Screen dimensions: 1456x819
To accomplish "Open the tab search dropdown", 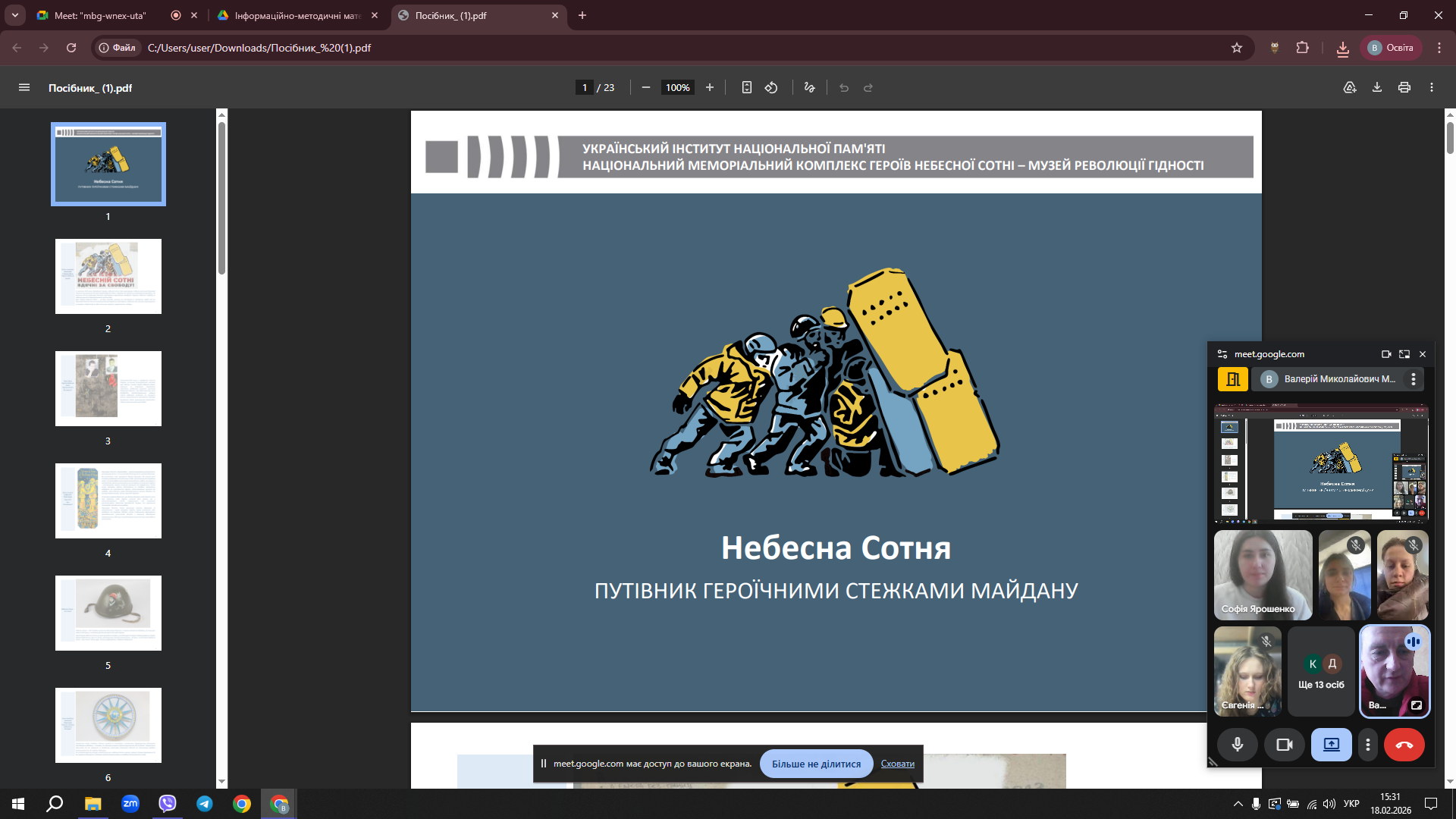I will click(15, 15).
